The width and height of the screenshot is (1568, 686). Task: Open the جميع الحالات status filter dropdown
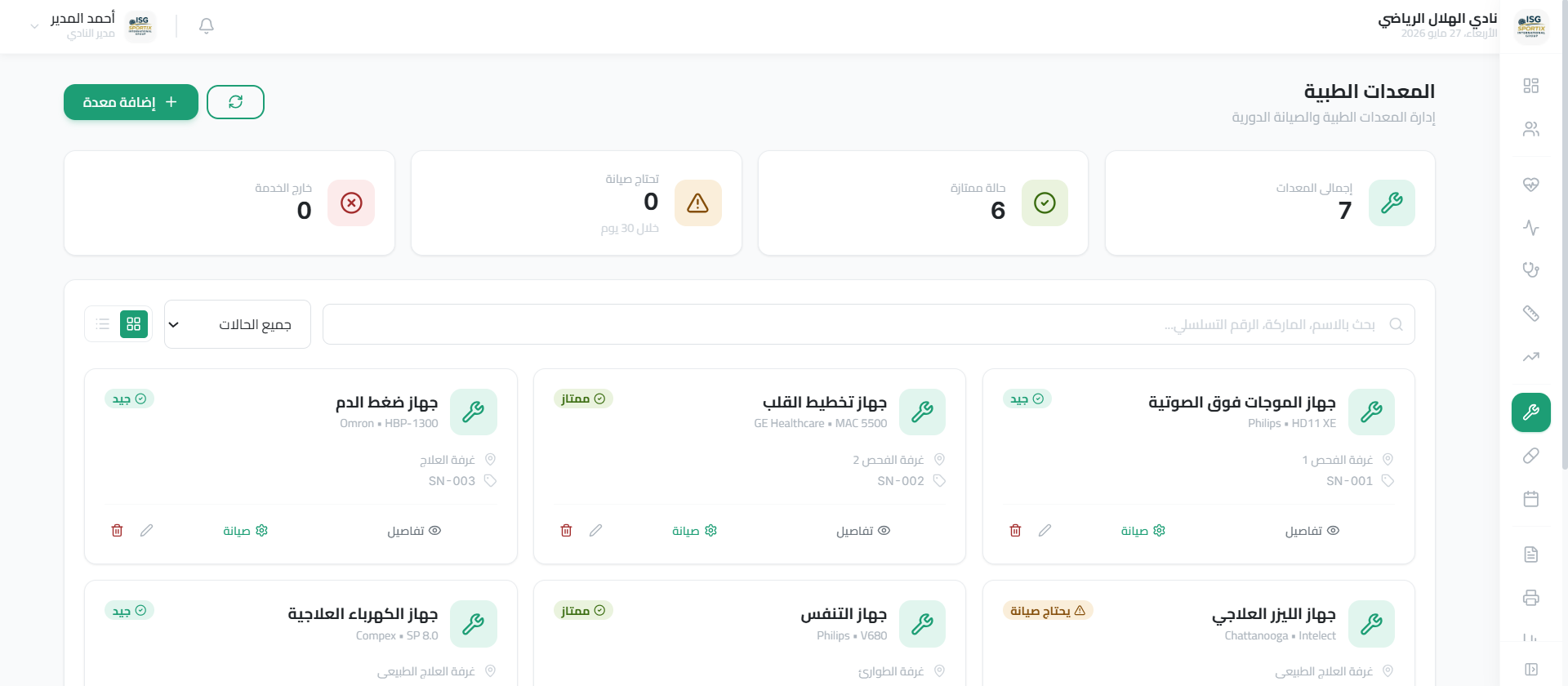238,324
